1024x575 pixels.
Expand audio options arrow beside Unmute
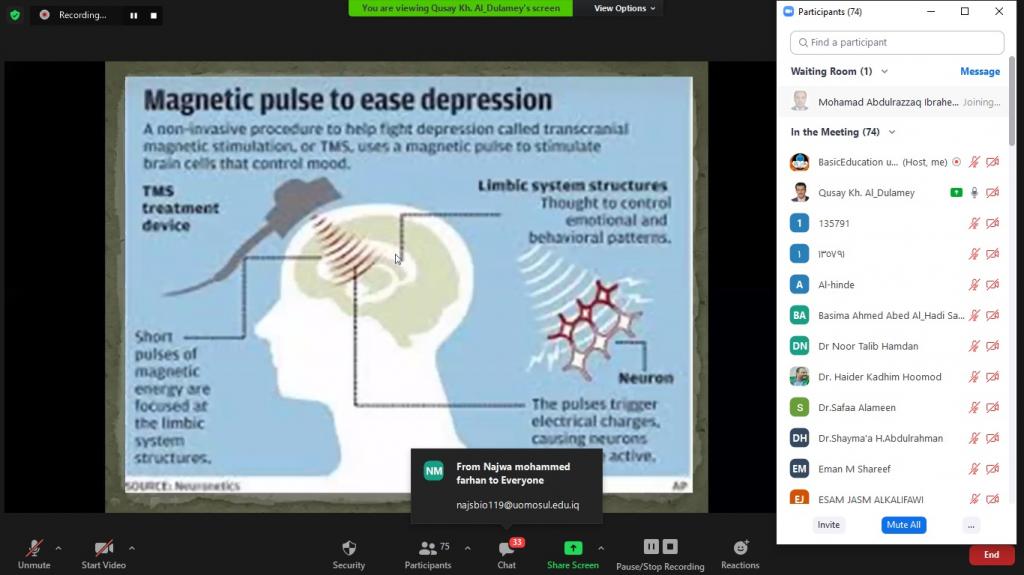[58, 548]
